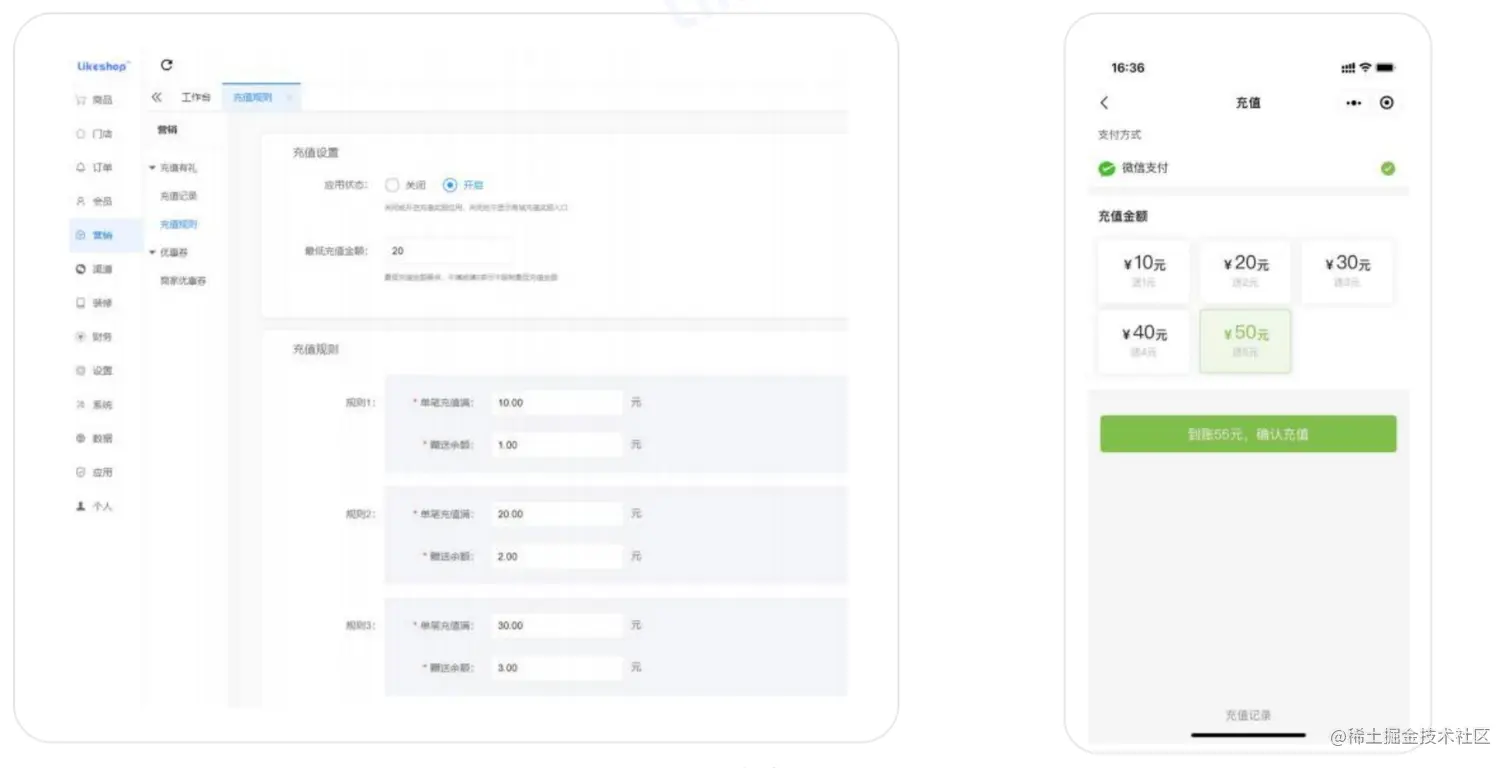The image size is (1512, 768).
Task: Choose the ¥30元 recharge amount card
Action: click(1347, 272)
